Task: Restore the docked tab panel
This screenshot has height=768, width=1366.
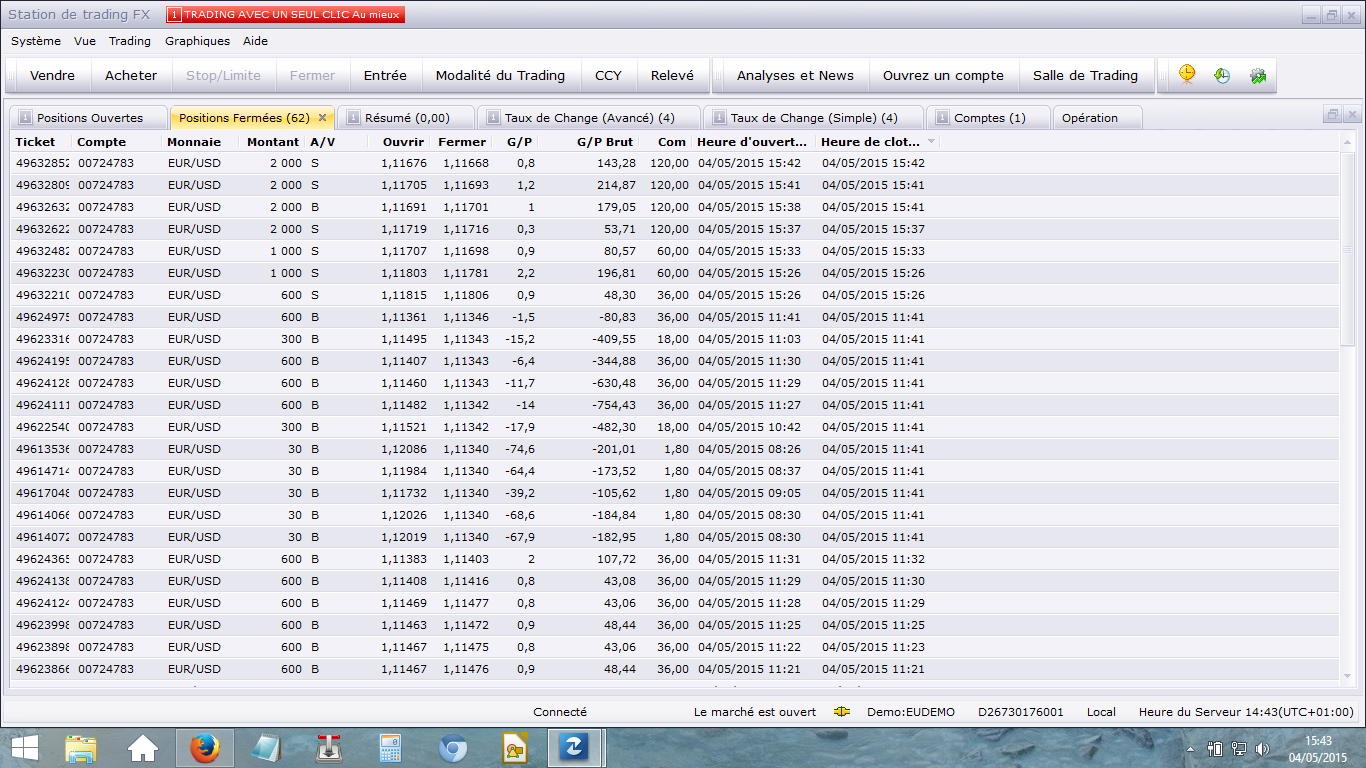Action: [x=1332, y=115]
